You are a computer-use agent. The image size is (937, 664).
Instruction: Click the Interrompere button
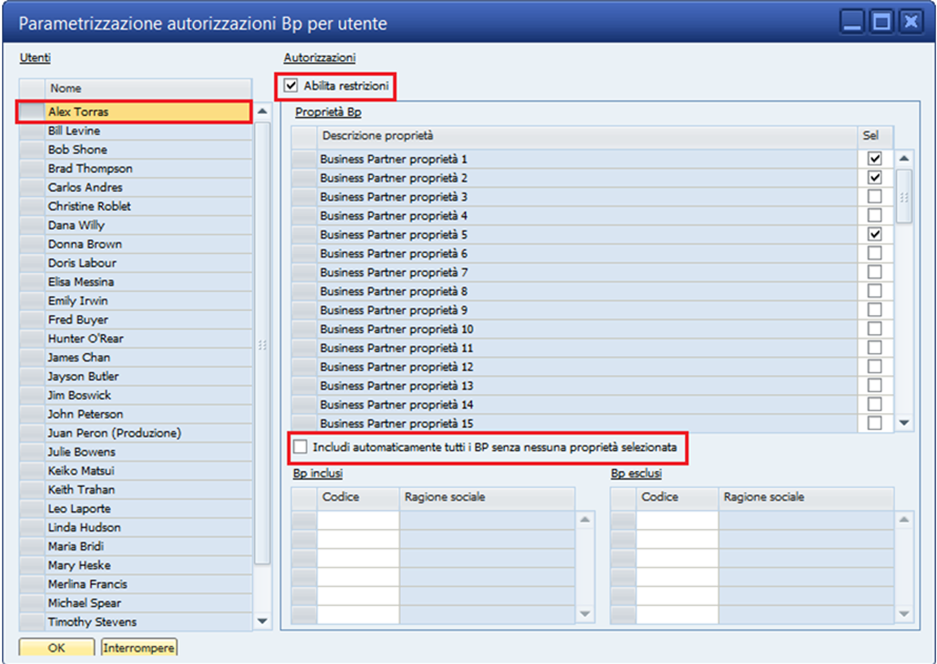139,648
